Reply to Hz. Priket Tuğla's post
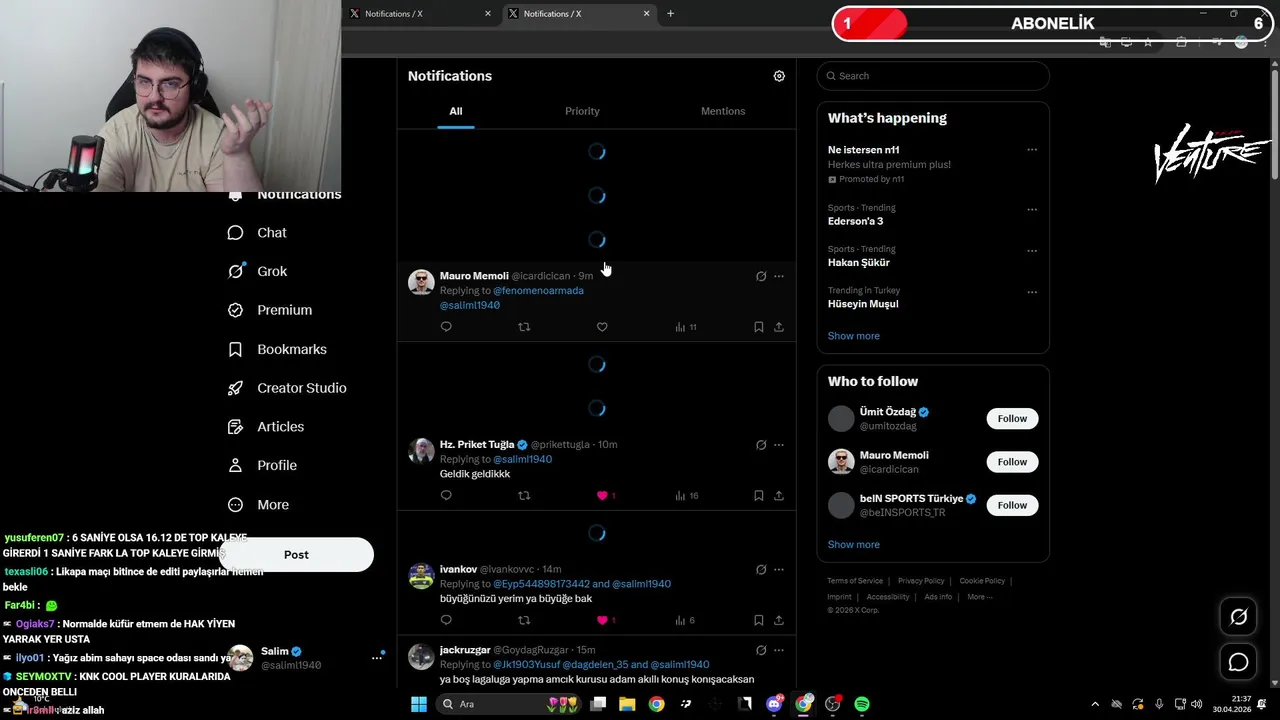Viewport: 1280px width, 720px height. point(446,495)
